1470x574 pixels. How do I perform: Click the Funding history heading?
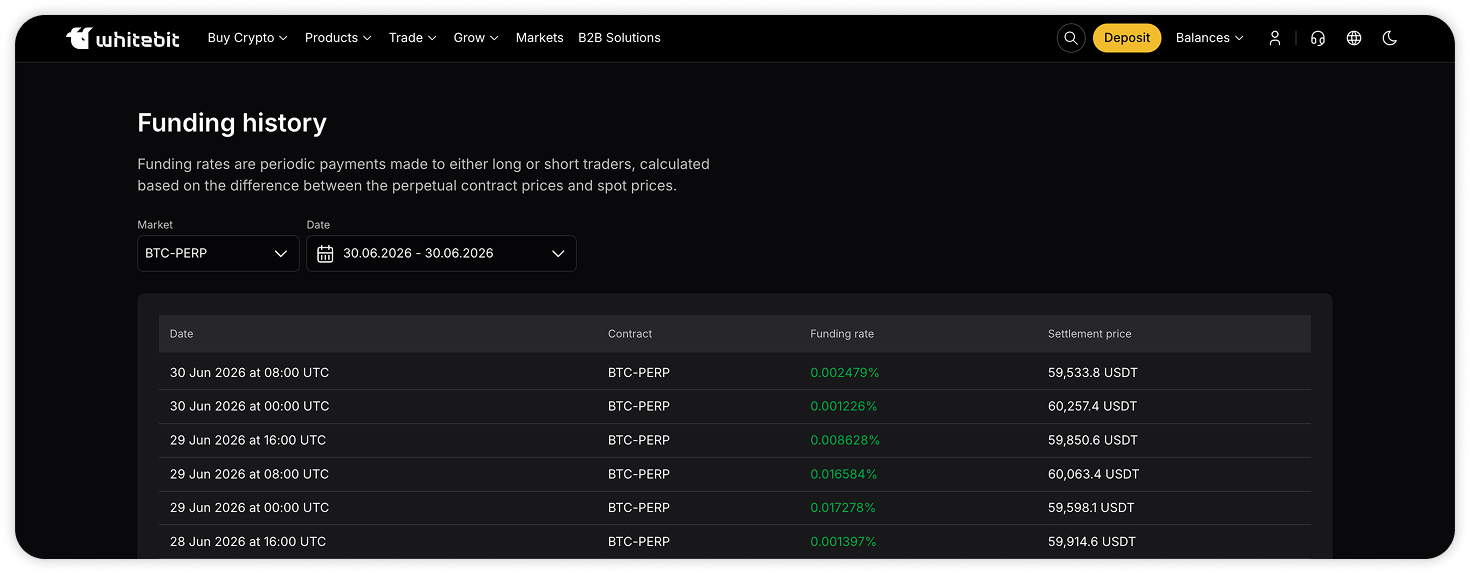[x=232, y=123]
